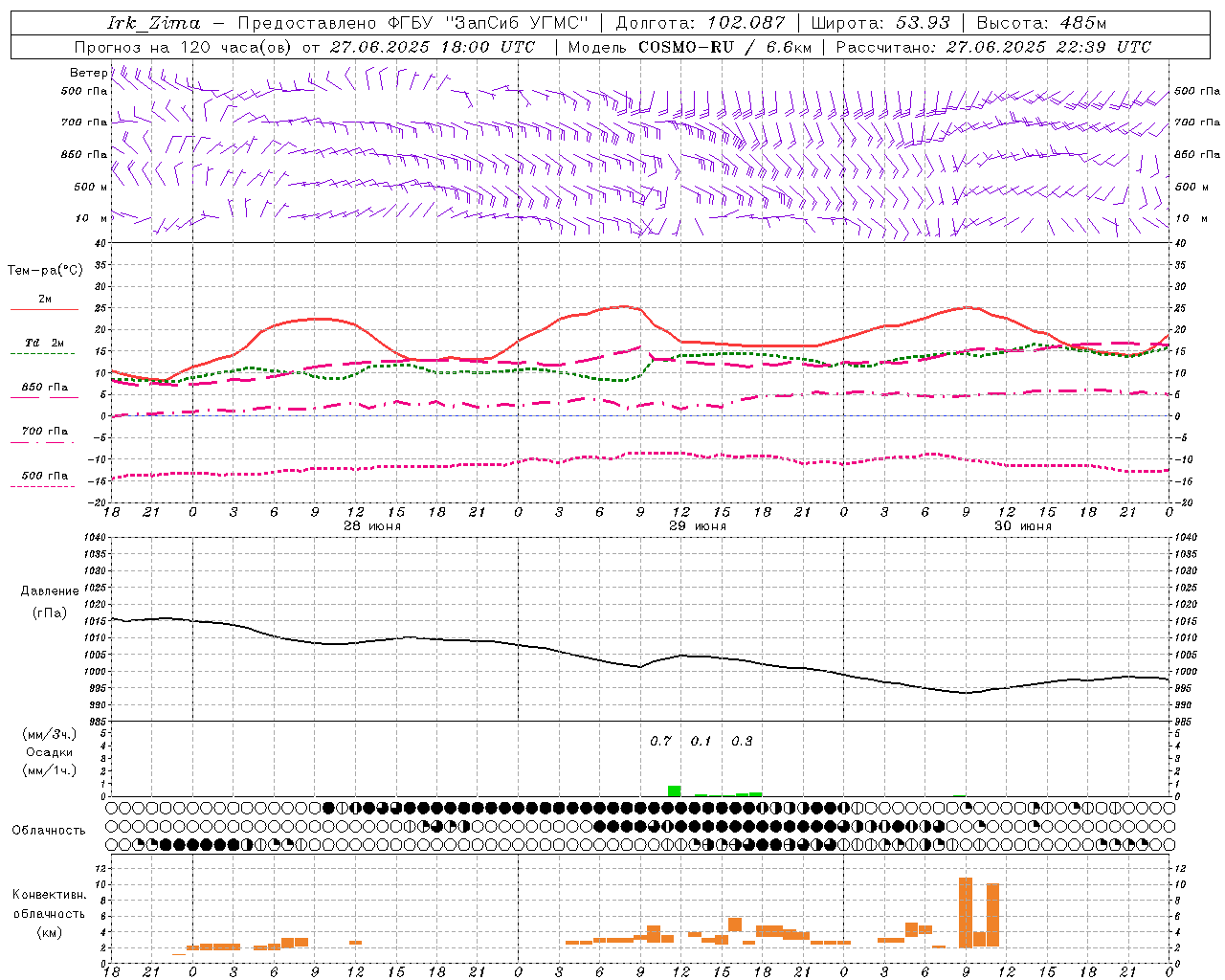This screenshot has height=980, width=1225.
Task: Click the computed time "27.06.2025 22:39 UTC"
Action: (x=1049, y=47)
